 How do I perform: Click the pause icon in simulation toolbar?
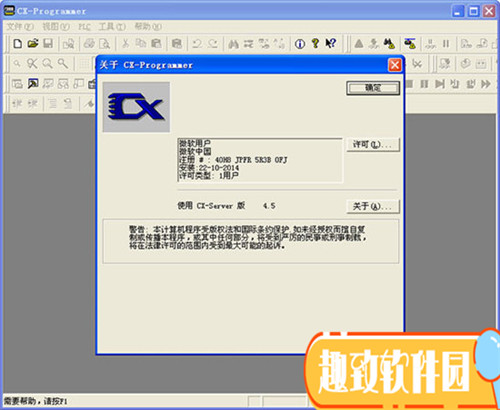[x=424, y=84]
